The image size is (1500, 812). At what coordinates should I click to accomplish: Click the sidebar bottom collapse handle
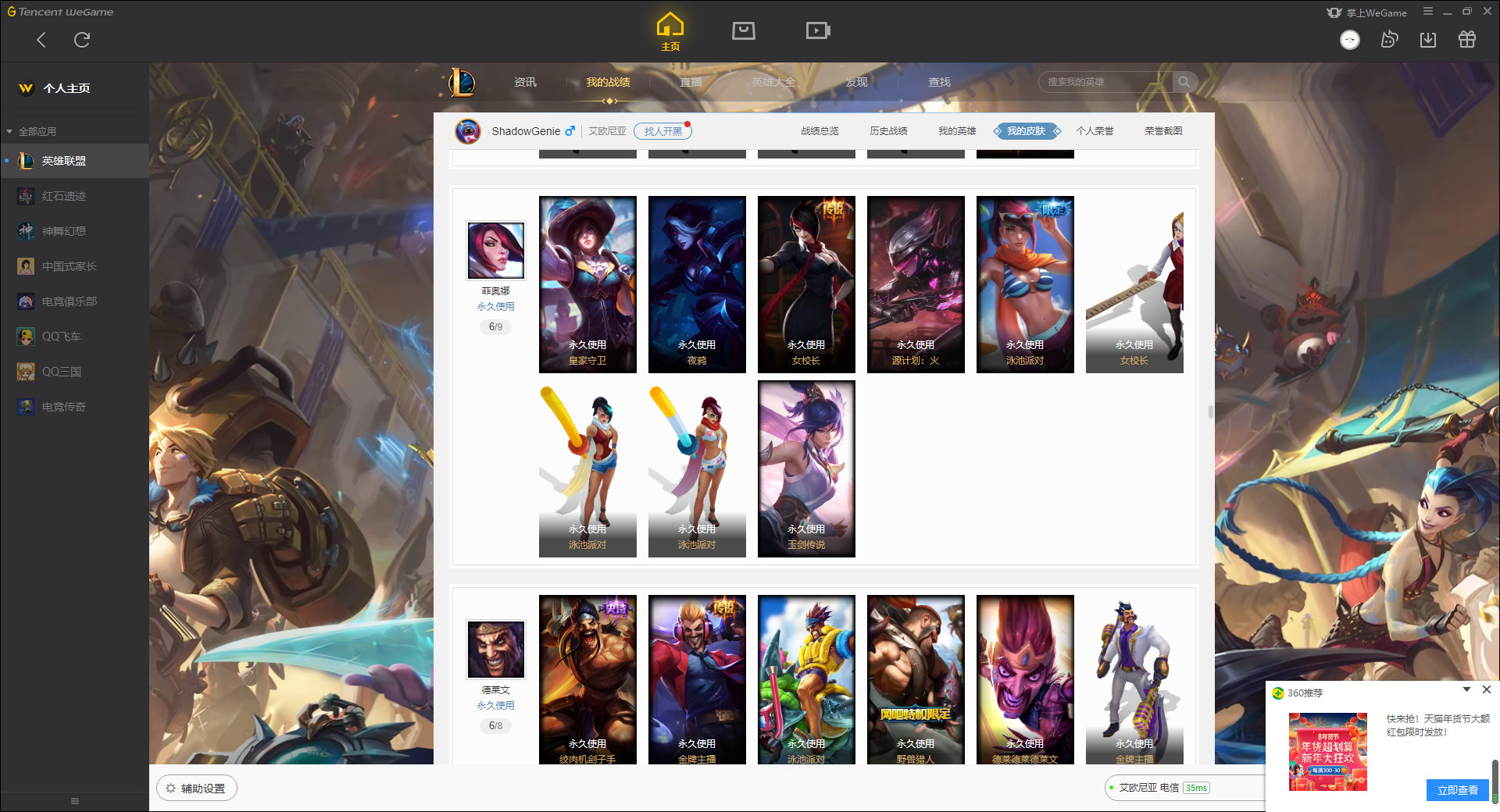[75, 801]
